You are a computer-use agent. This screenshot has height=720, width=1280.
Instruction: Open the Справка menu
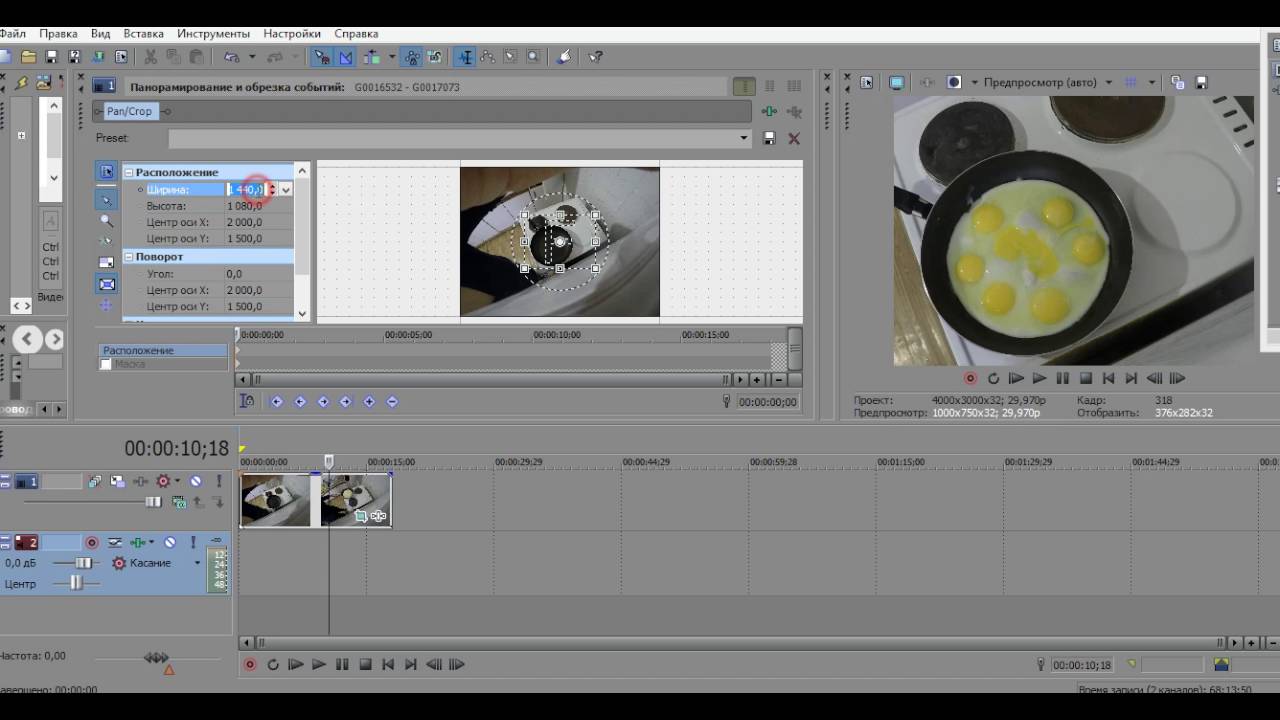click(356, 33)
